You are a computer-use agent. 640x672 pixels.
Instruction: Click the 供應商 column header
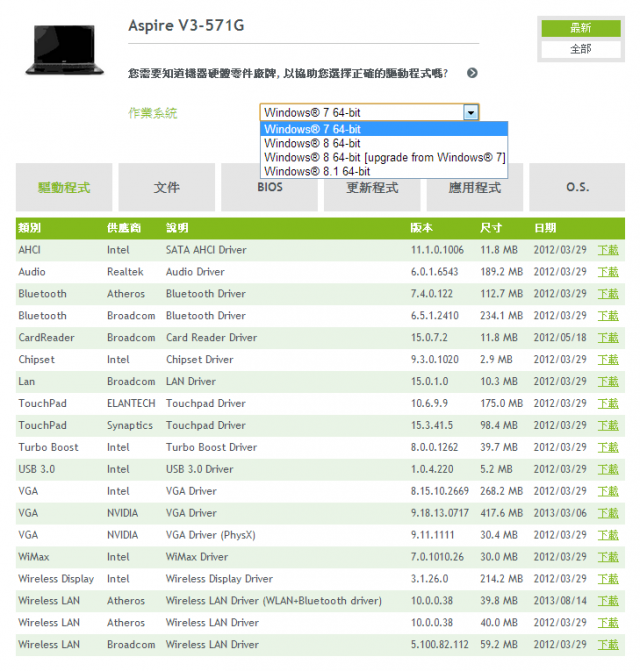(124, 228)
